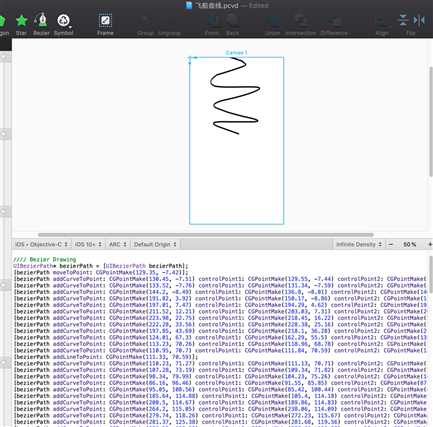Click the 50 % zoom value
This screenshot has width=433, height=427.
click(x=410, y=244)
